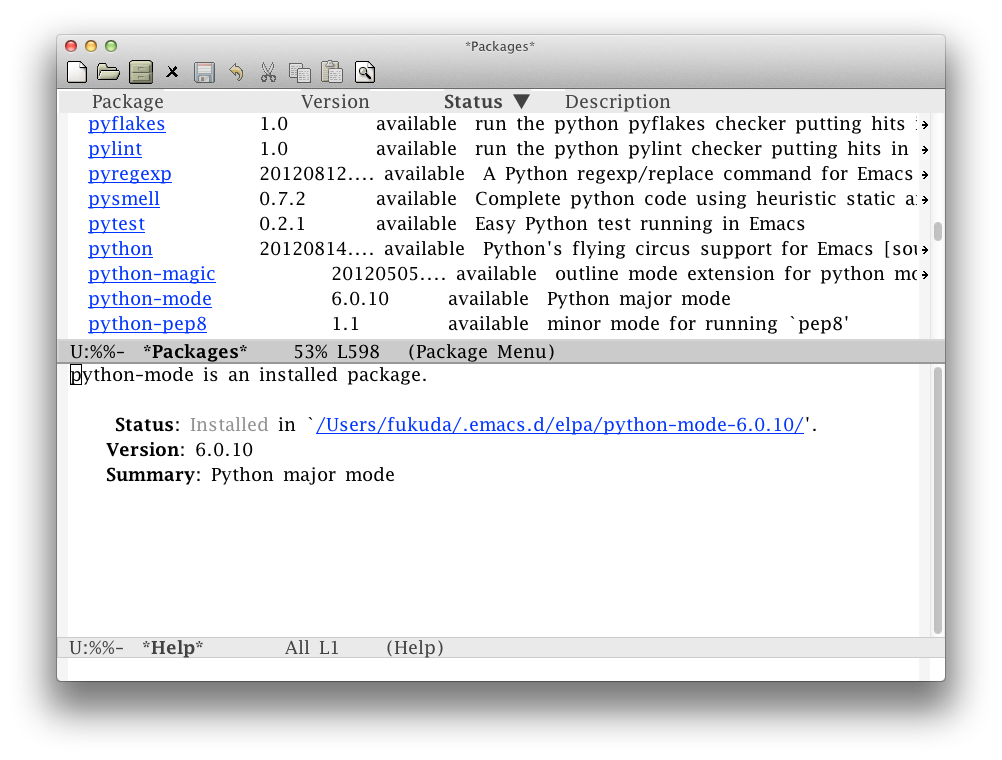The height and width of the screenshot is (760, 1002).
Task: Click the "Python's flying circus support" description
Action: tap(702, 249)
